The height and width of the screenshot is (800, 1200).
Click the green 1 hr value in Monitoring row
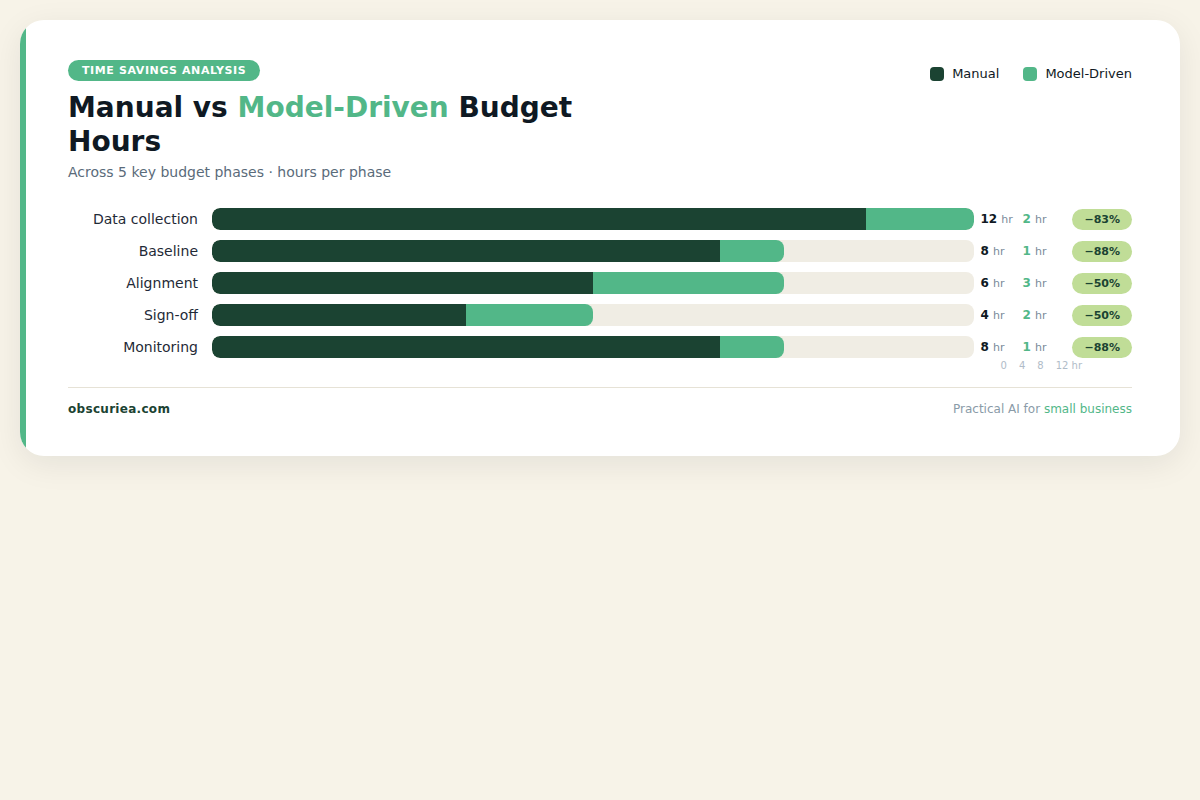(x=1034, y=347)
